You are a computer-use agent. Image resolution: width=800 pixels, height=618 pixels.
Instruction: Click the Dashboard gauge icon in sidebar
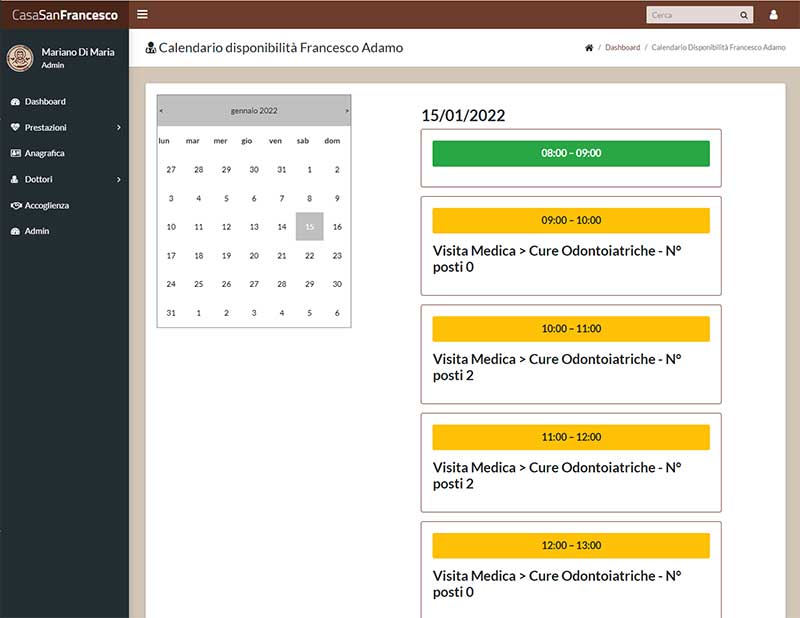(15, 102)
